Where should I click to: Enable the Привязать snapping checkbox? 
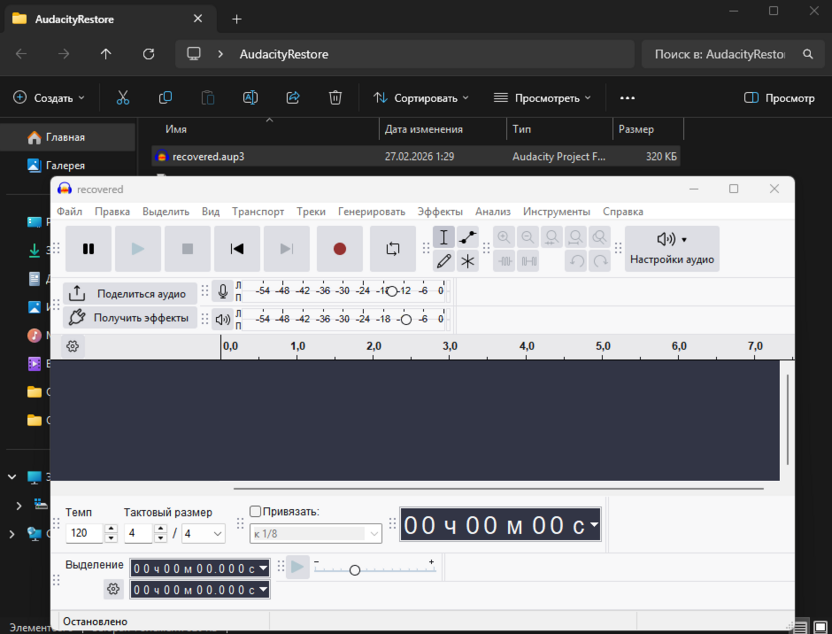(x=256, y=511)
